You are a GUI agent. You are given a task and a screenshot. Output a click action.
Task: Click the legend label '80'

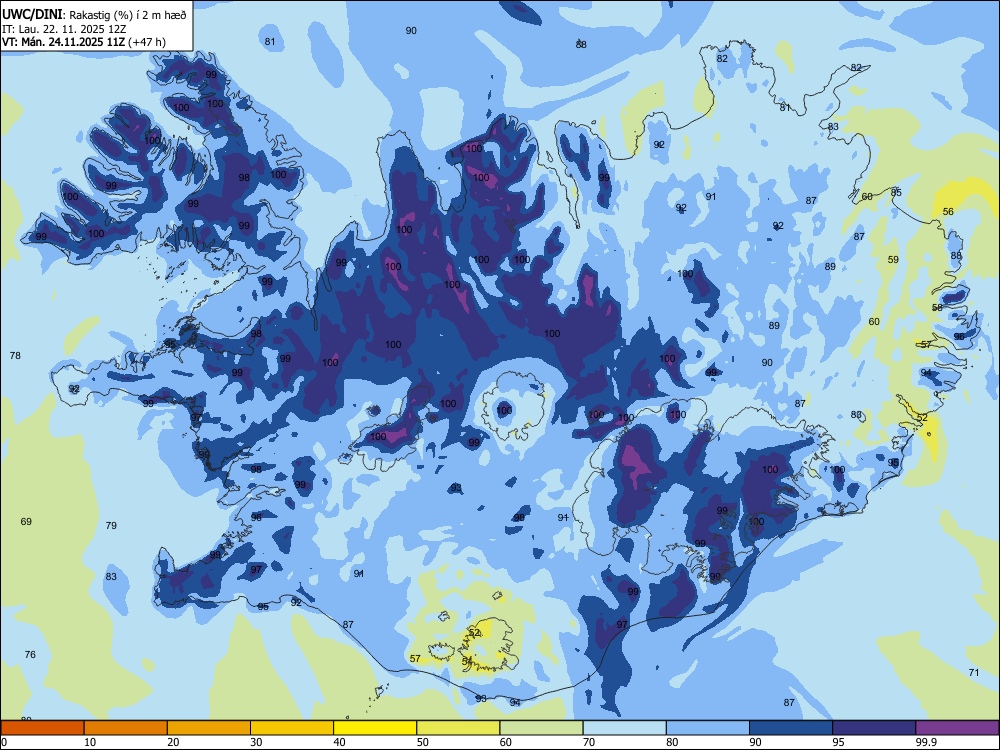point(672,742)
